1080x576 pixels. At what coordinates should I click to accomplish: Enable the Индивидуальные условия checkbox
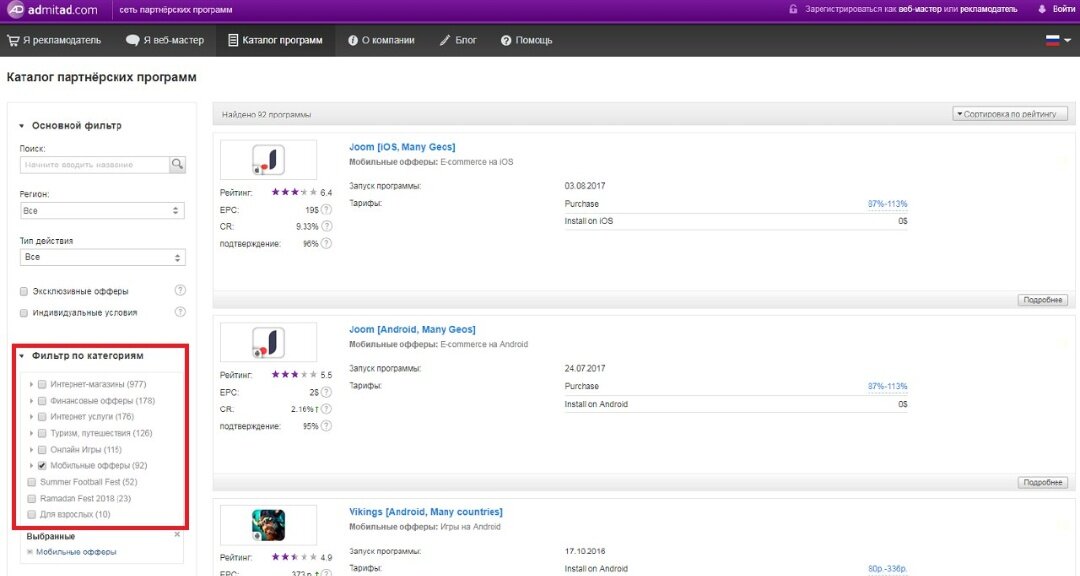point(24,313)
